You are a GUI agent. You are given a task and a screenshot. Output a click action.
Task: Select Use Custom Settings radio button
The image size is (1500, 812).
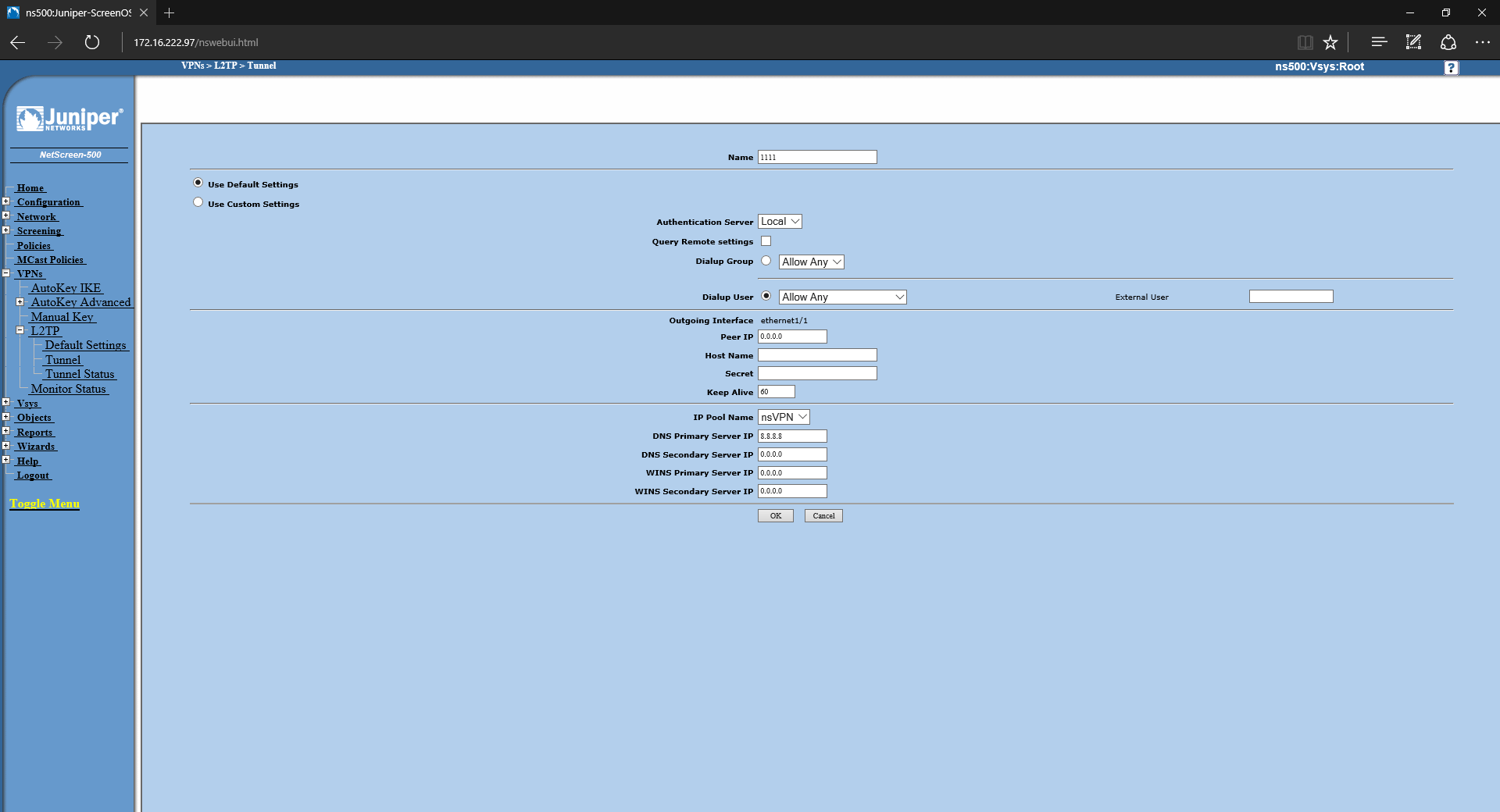(198, 202)
